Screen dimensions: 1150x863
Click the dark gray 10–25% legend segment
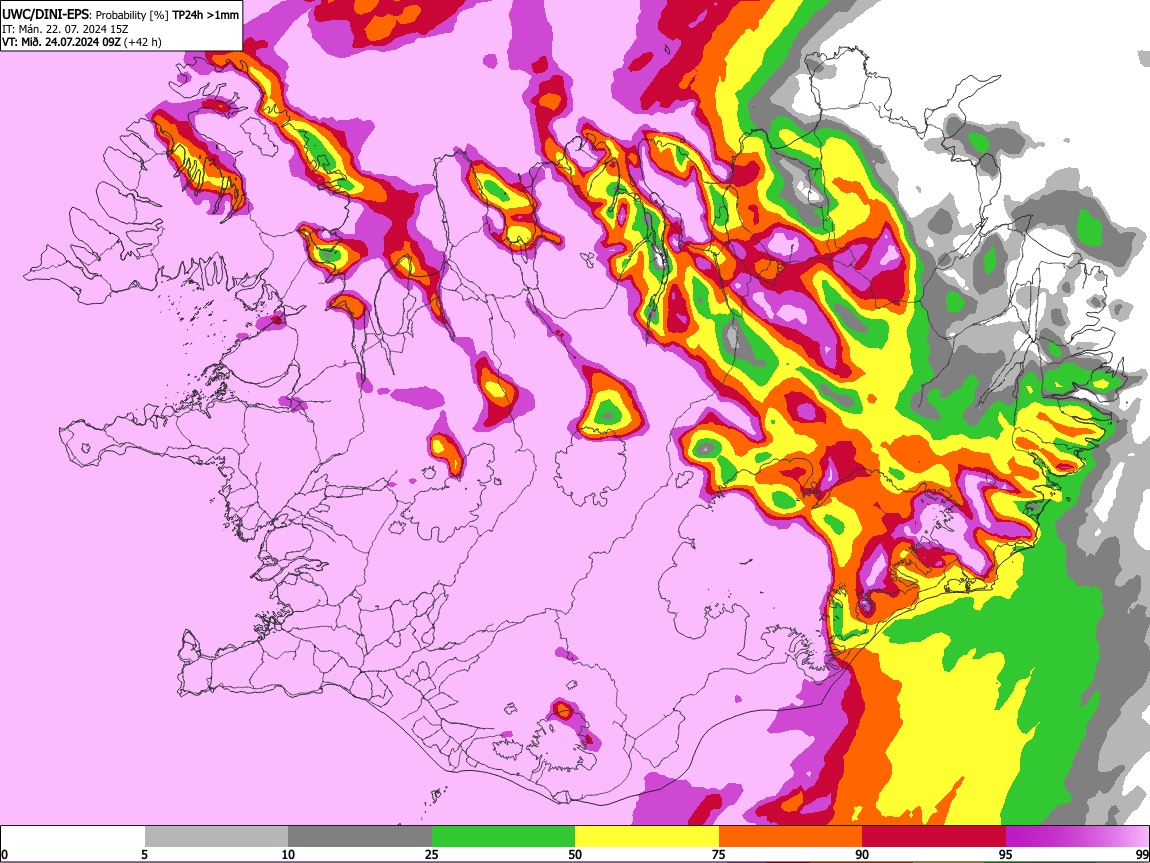[360, 837]
